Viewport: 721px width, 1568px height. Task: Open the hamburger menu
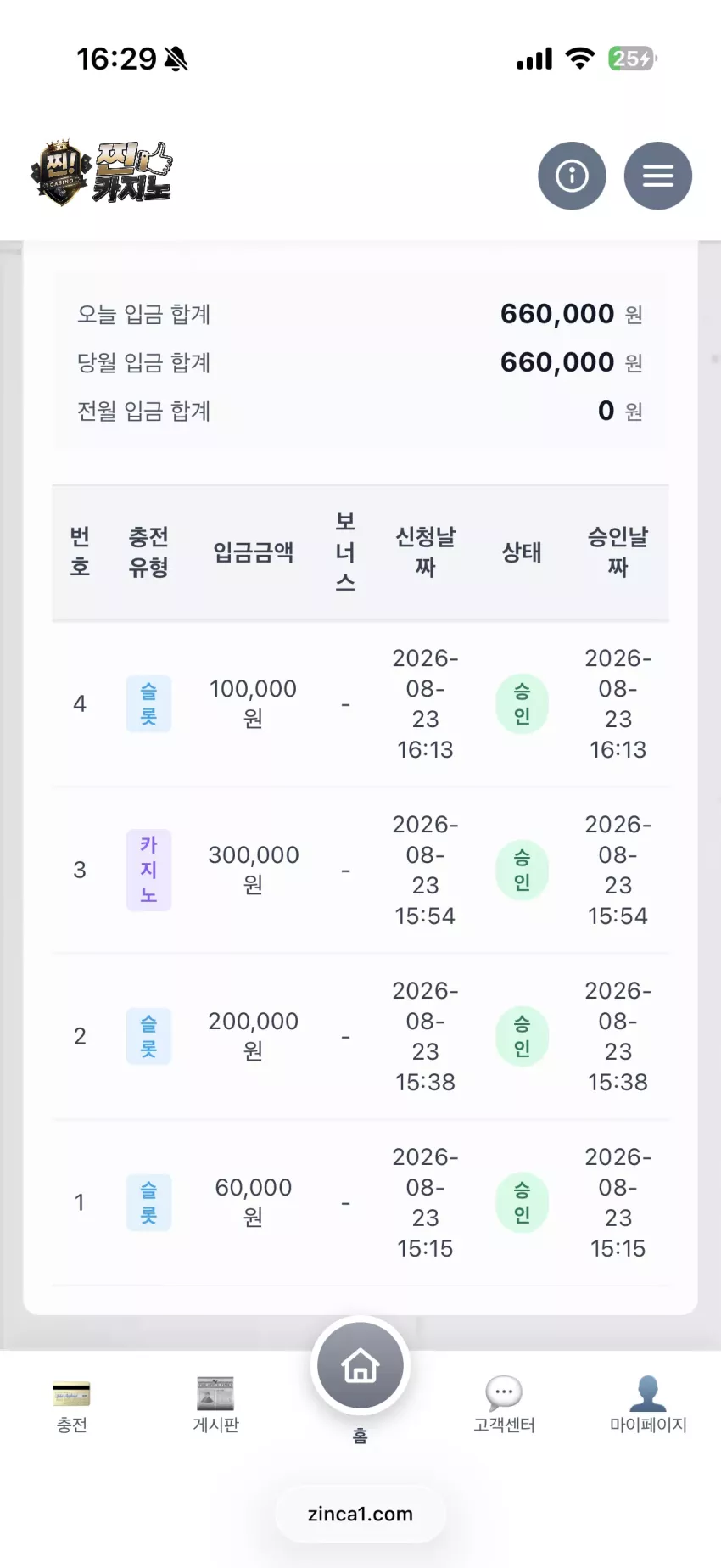658,176
